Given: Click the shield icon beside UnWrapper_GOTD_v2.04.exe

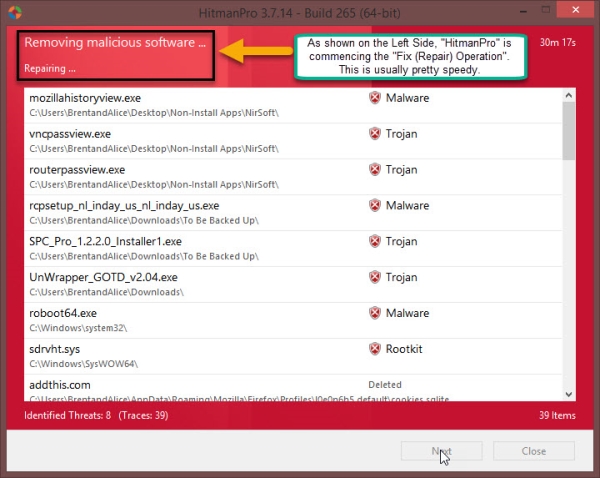Looking at the screenshot, I should (x=375, y=277).
